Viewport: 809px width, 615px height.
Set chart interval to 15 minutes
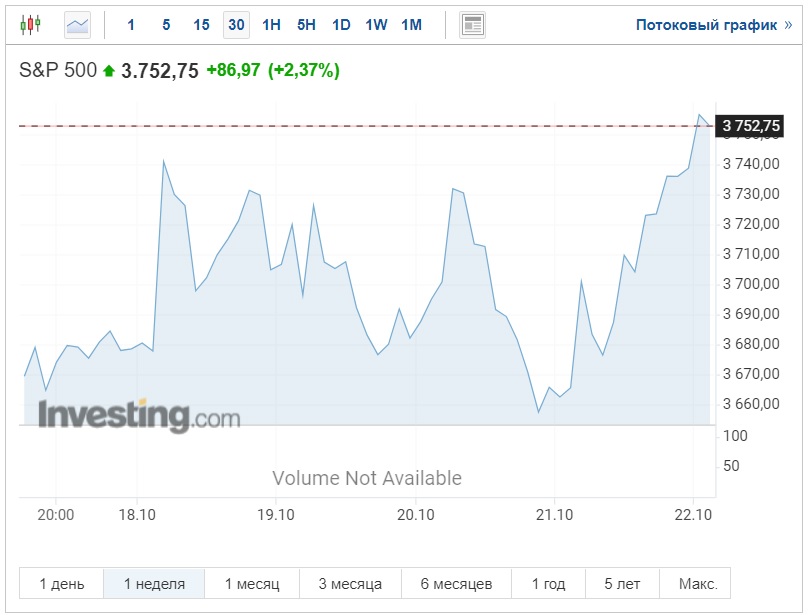(201, 25)
